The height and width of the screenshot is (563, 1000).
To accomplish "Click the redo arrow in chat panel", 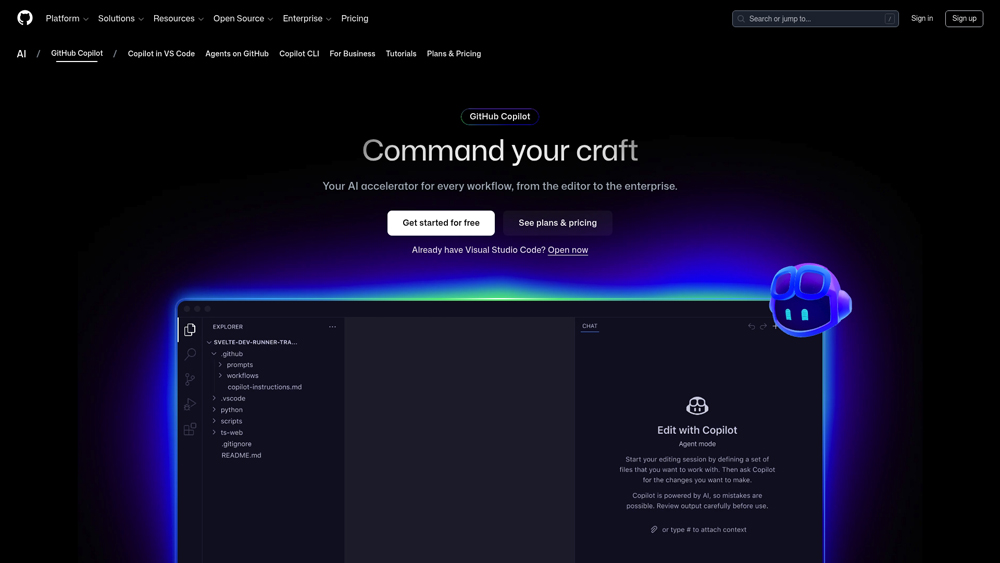I will 763,326.
